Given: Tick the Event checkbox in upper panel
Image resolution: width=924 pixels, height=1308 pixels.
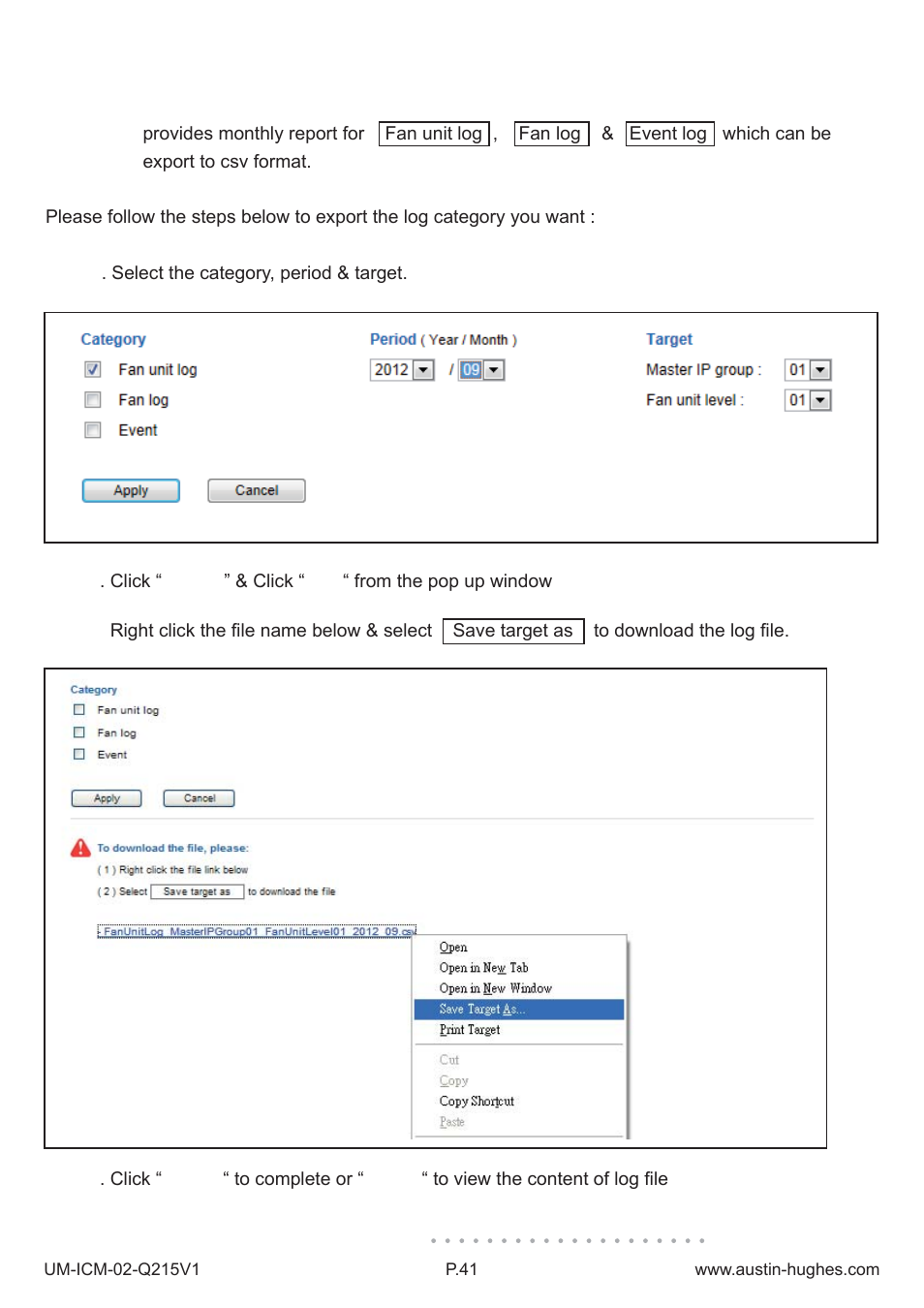Looking at the screenshot, I should click(x=93, y=429).
